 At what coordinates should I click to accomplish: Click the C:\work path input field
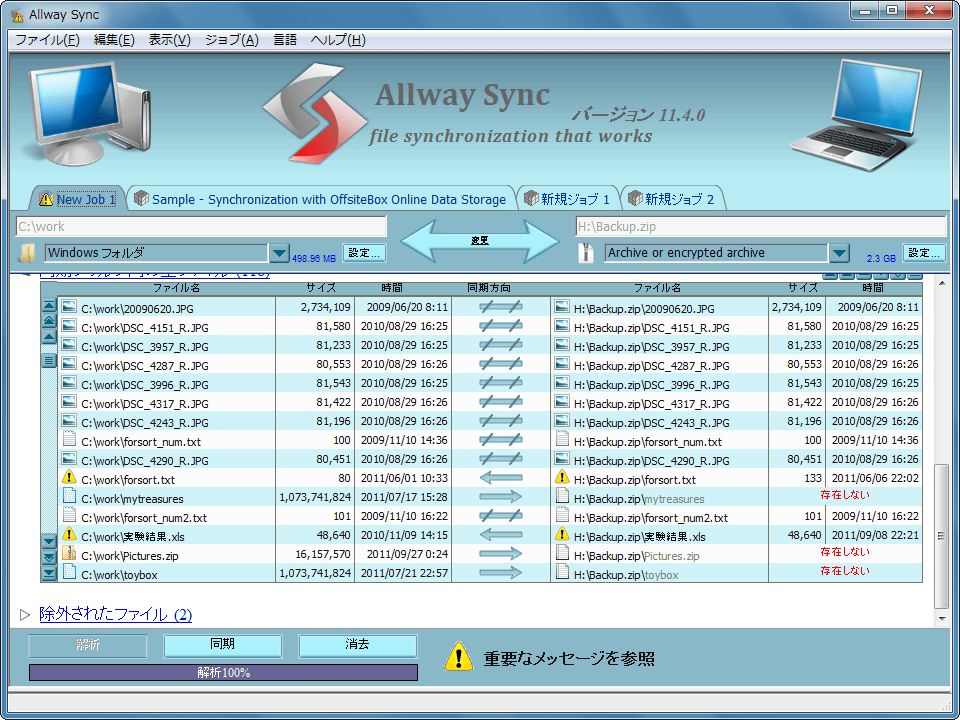(201, 227)
